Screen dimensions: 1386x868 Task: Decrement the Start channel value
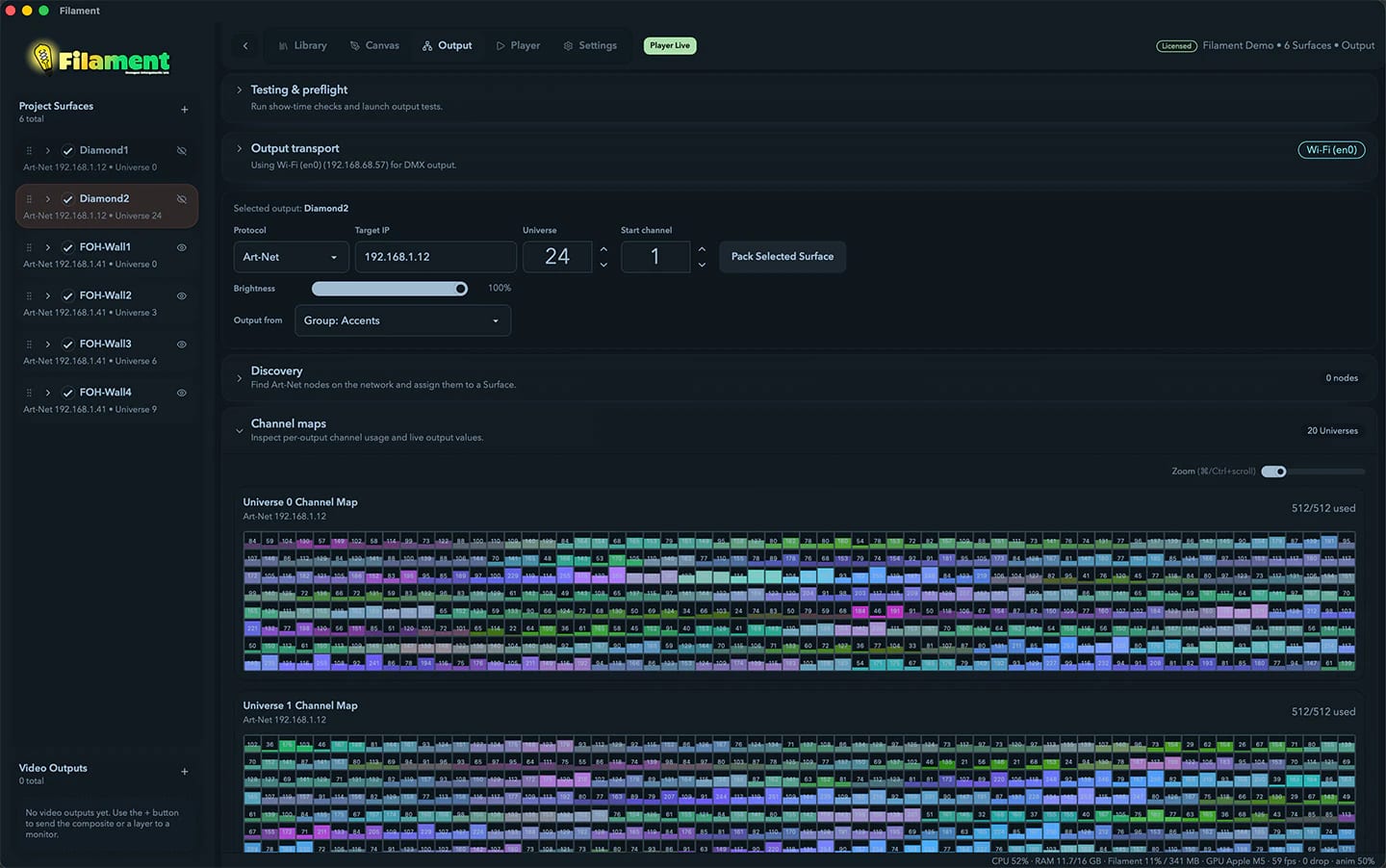(702, 265)
